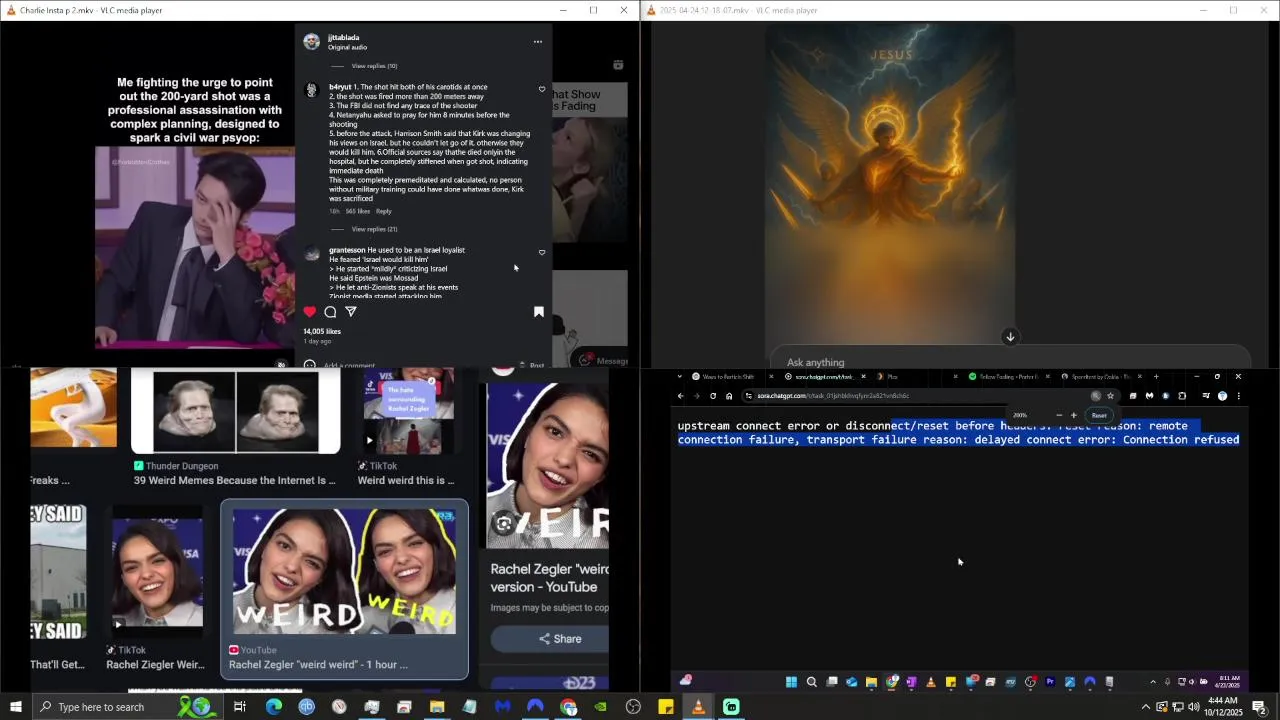Click the grantesson username

coord(347,250)
